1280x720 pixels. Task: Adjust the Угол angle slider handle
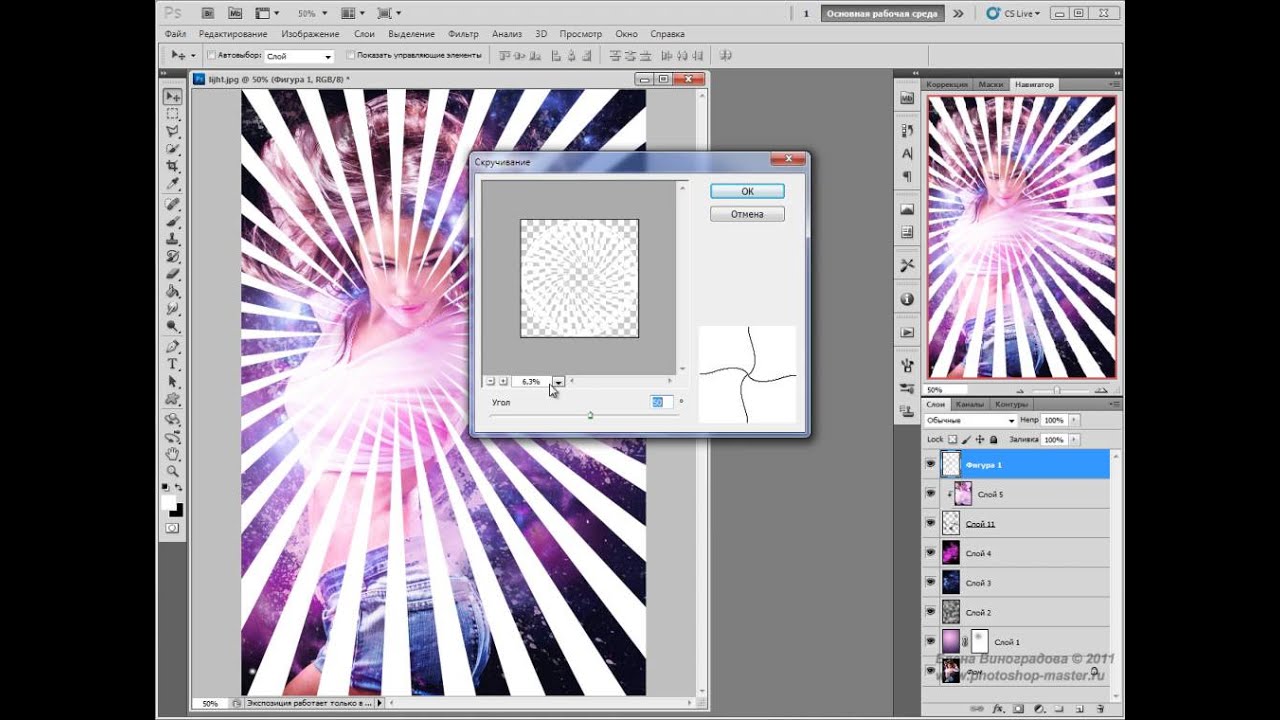[x=590, y=414]
